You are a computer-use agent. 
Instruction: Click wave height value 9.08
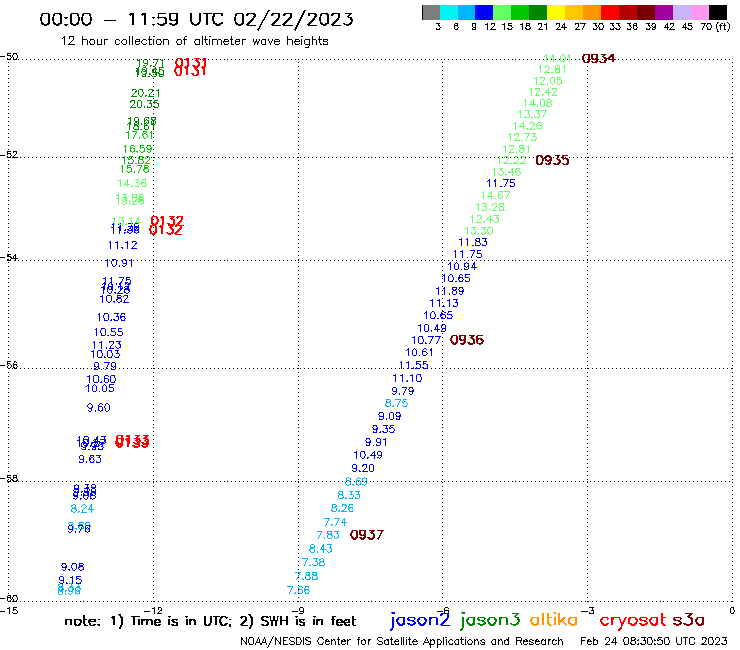coord(73,567)
